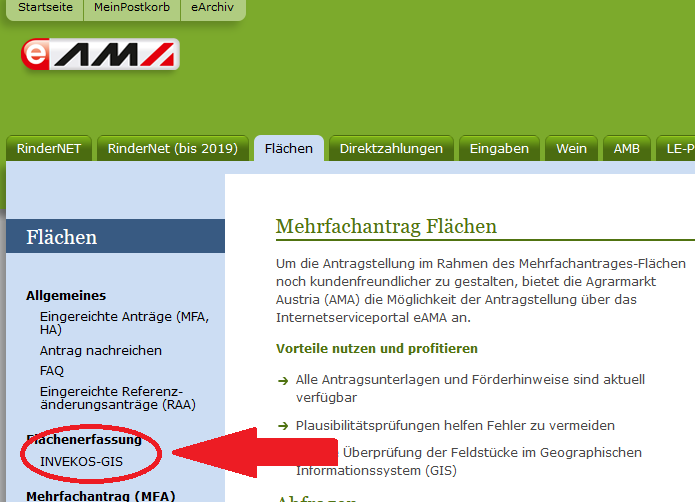This screenshot has height=502, width=695.
Task: Click the Mehrfachantrag (MFA) sidebar heading
Action: [x=90, y=495]
